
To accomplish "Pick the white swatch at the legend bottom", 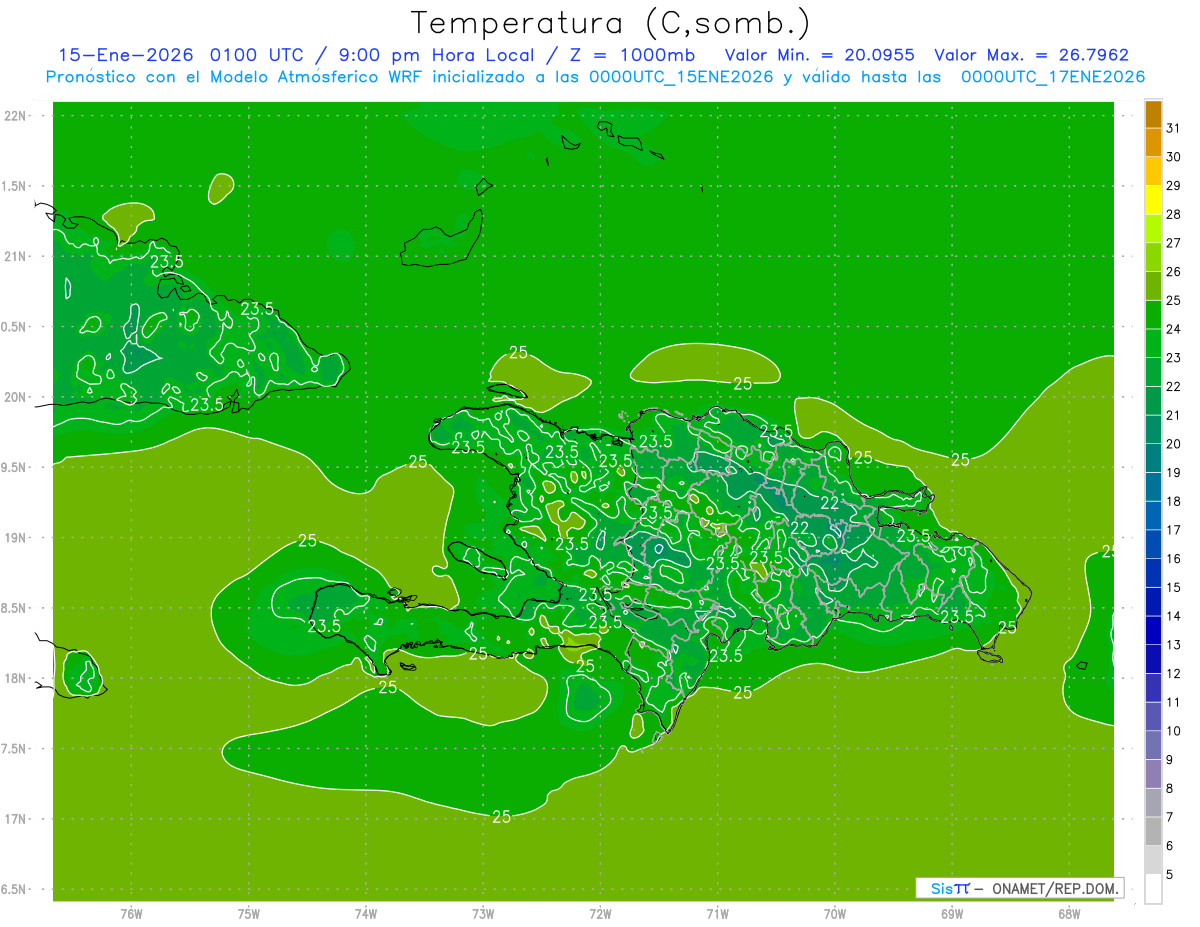I will (x=1153, y=888).
